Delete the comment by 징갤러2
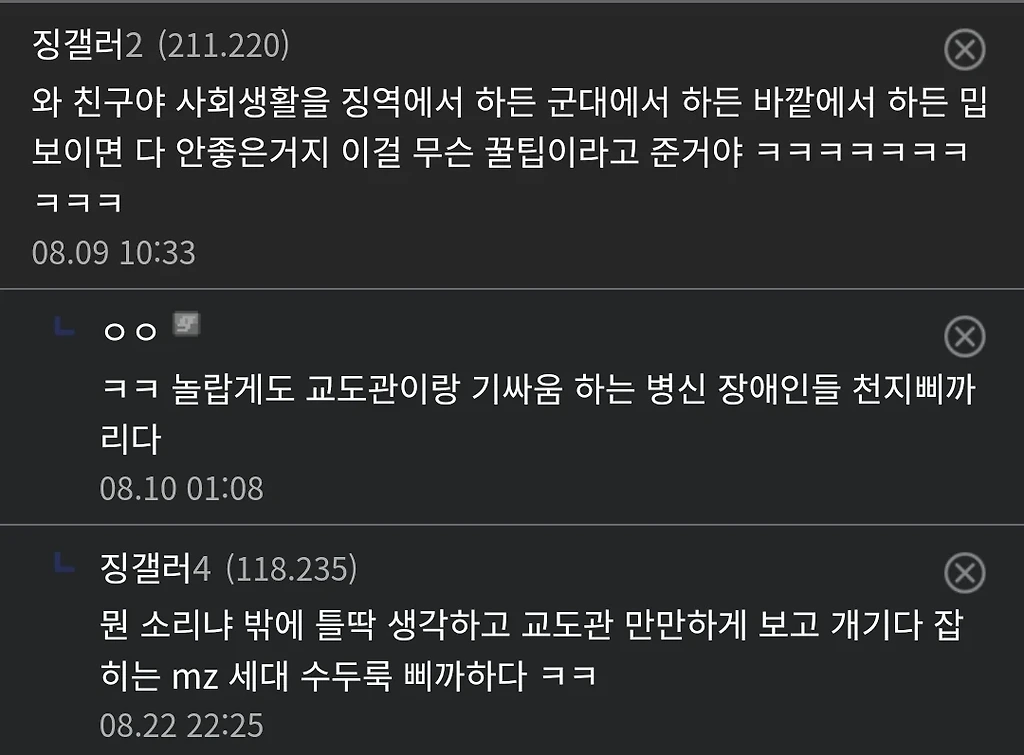The image size is (1024, 755). click(x=965, y=50)
